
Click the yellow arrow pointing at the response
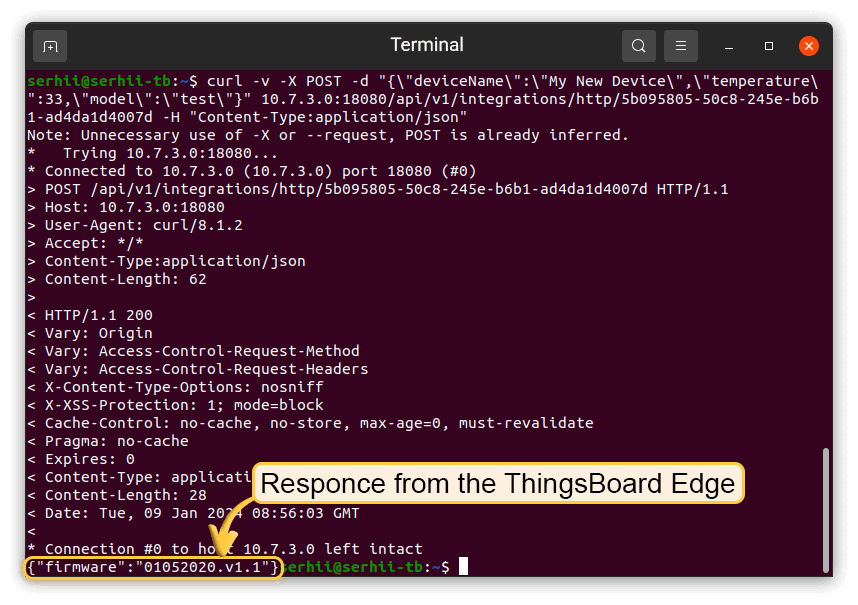[x=227, y=535]
